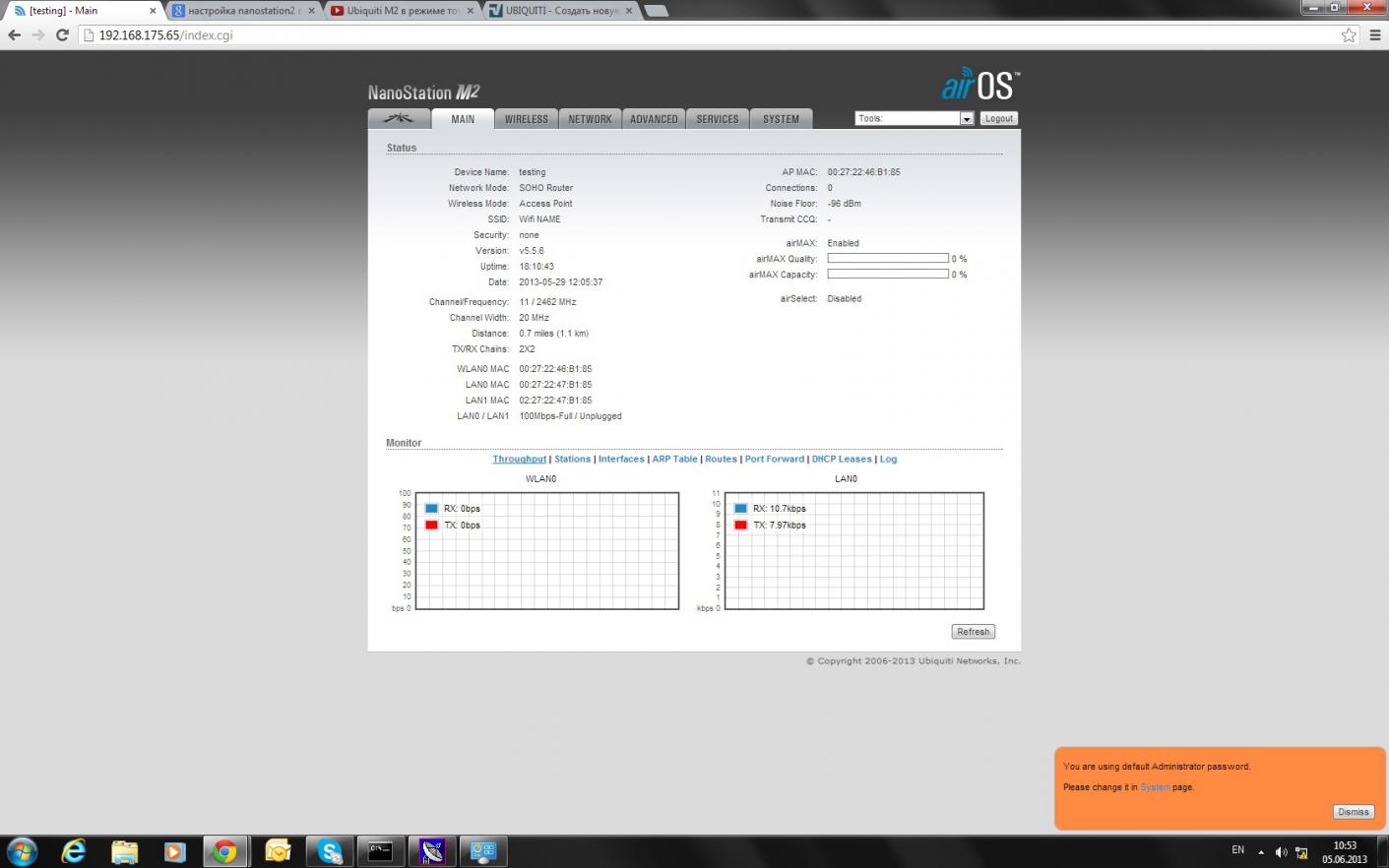The image size is (1389, 868).
Task: Click the address bar URL field
Action: click(x=719, y=35)
